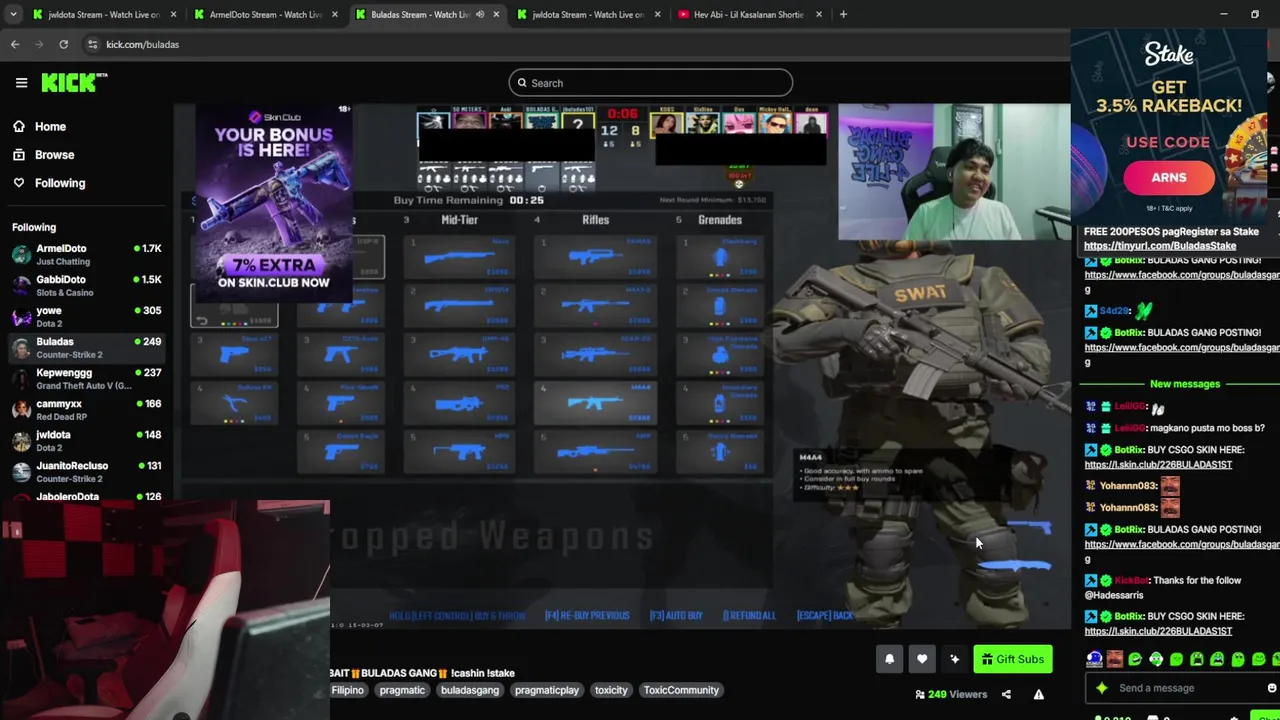The image size is (1280, 720).
Task: Click the streamer webcam overlay in video
Action: [954, 172]
